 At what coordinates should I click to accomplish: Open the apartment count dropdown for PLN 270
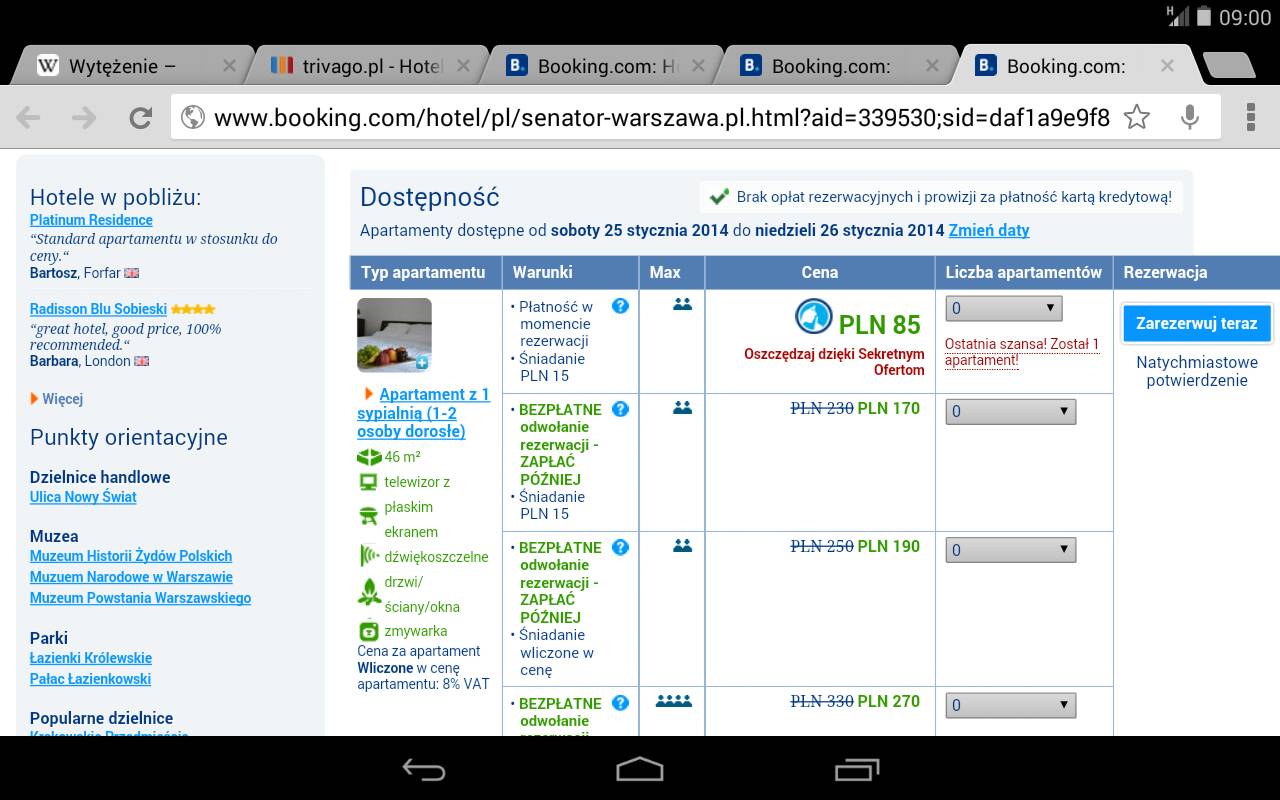(x=1011, y=705)
